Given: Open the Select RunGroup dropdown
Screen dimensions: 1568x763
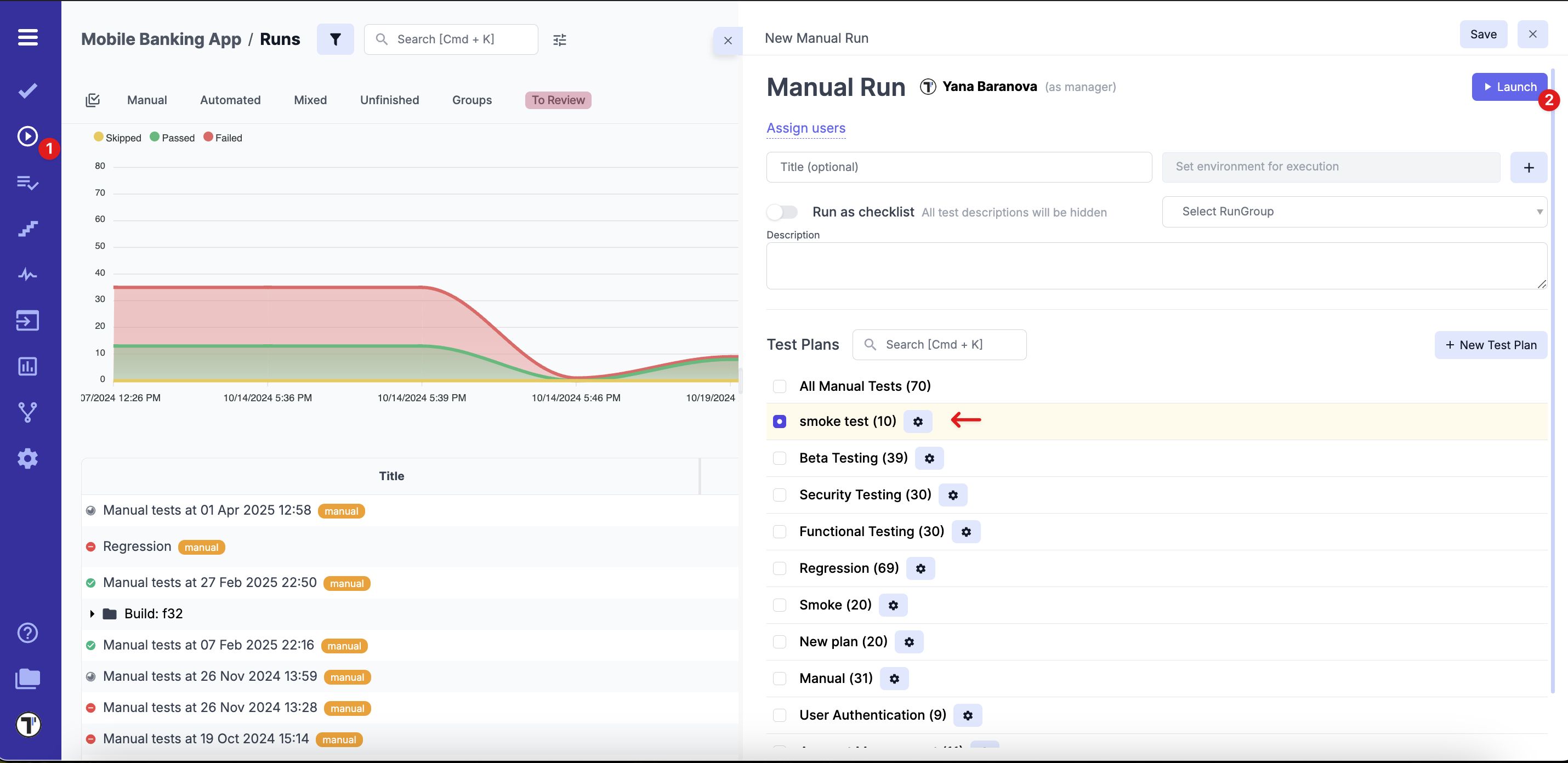Looking at the screenshot, I should point(1354,212).
